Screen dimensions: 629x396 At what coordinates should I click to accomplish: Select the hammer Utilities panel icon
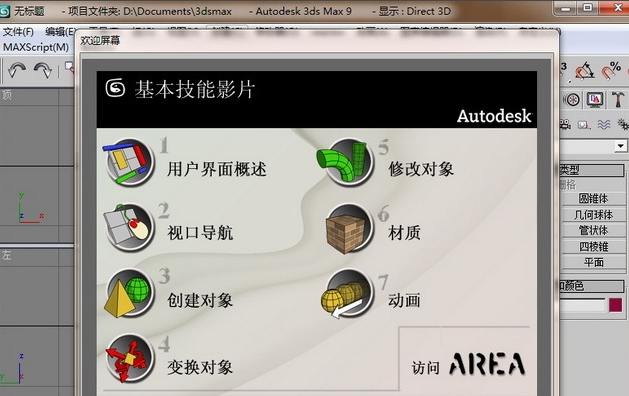618,99
